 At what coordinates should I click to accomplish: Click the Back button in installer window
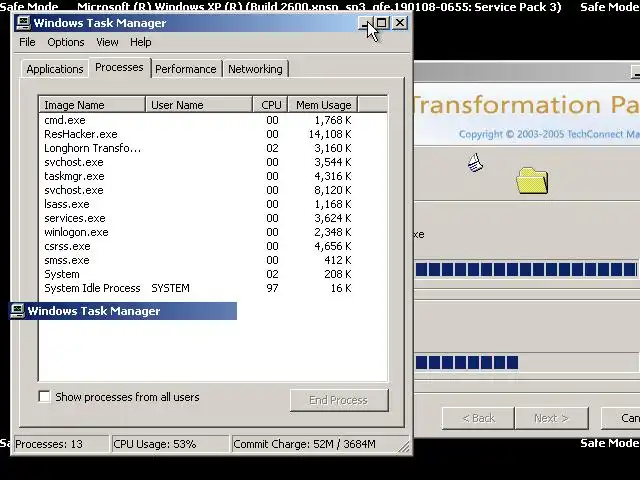pyautogui.click(x=478, y=418)
